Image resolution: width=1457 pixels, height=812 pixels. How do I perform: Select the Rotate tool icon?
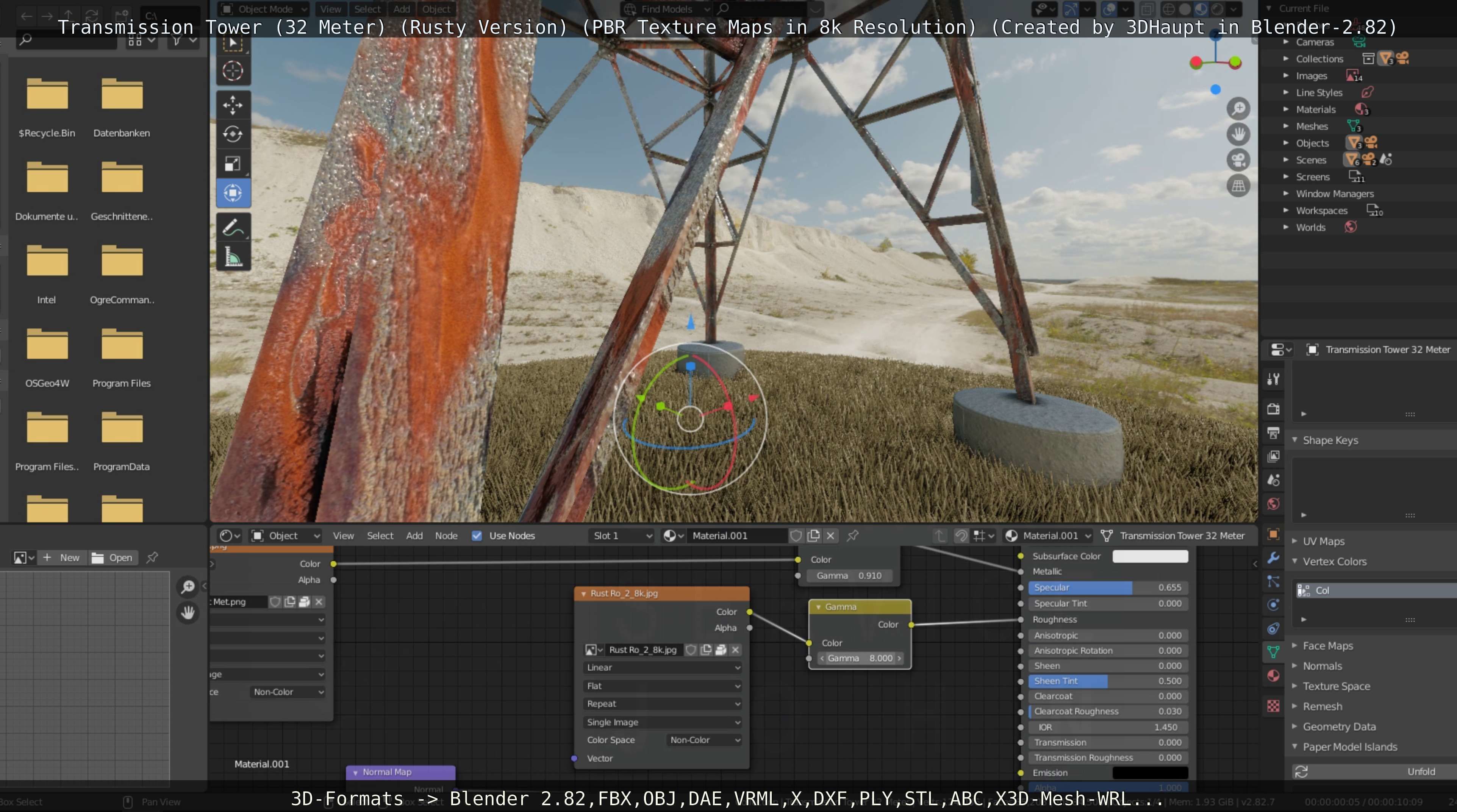233,134
